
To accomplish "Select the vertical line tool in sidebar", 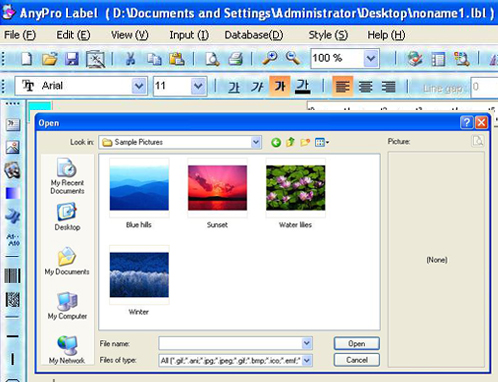I will (13, 359).
